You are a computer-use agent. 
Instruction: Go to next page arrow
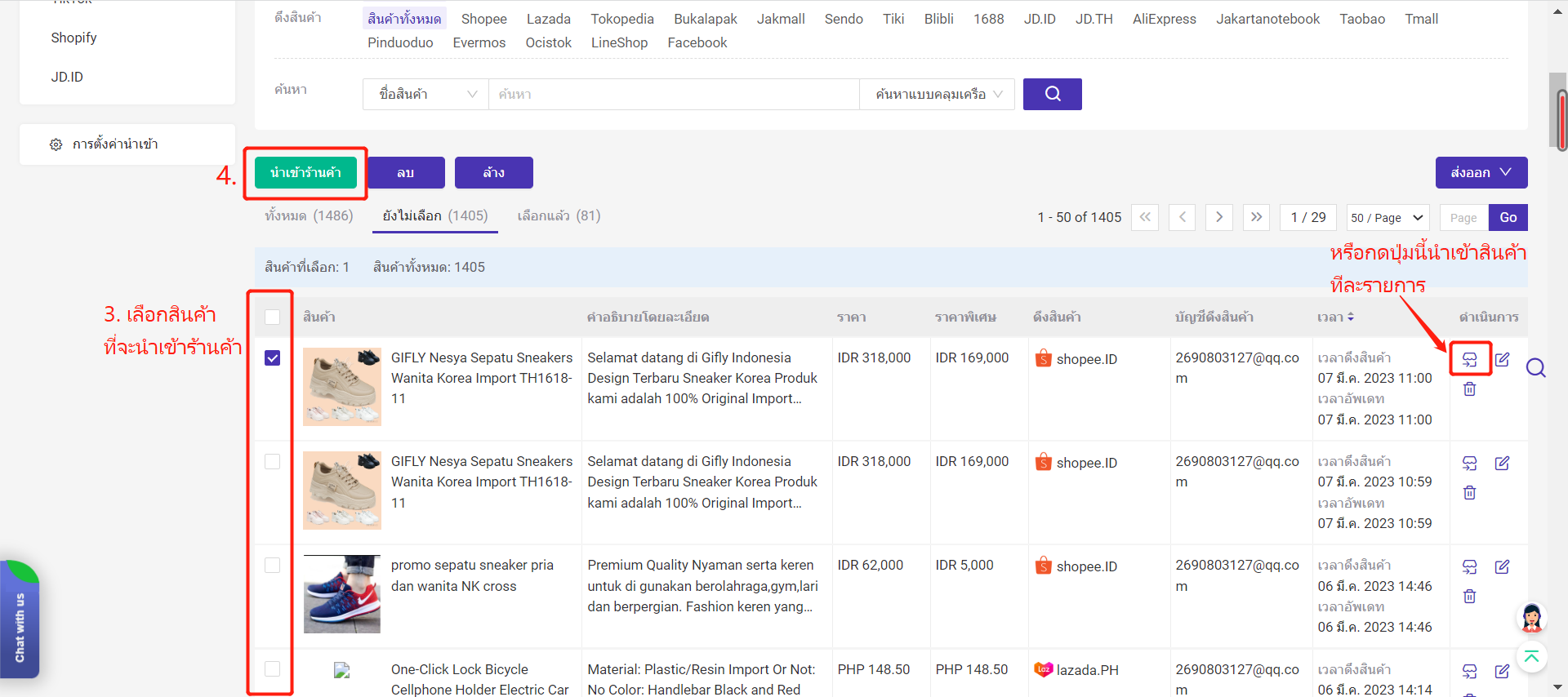(x=1219, y=217)
